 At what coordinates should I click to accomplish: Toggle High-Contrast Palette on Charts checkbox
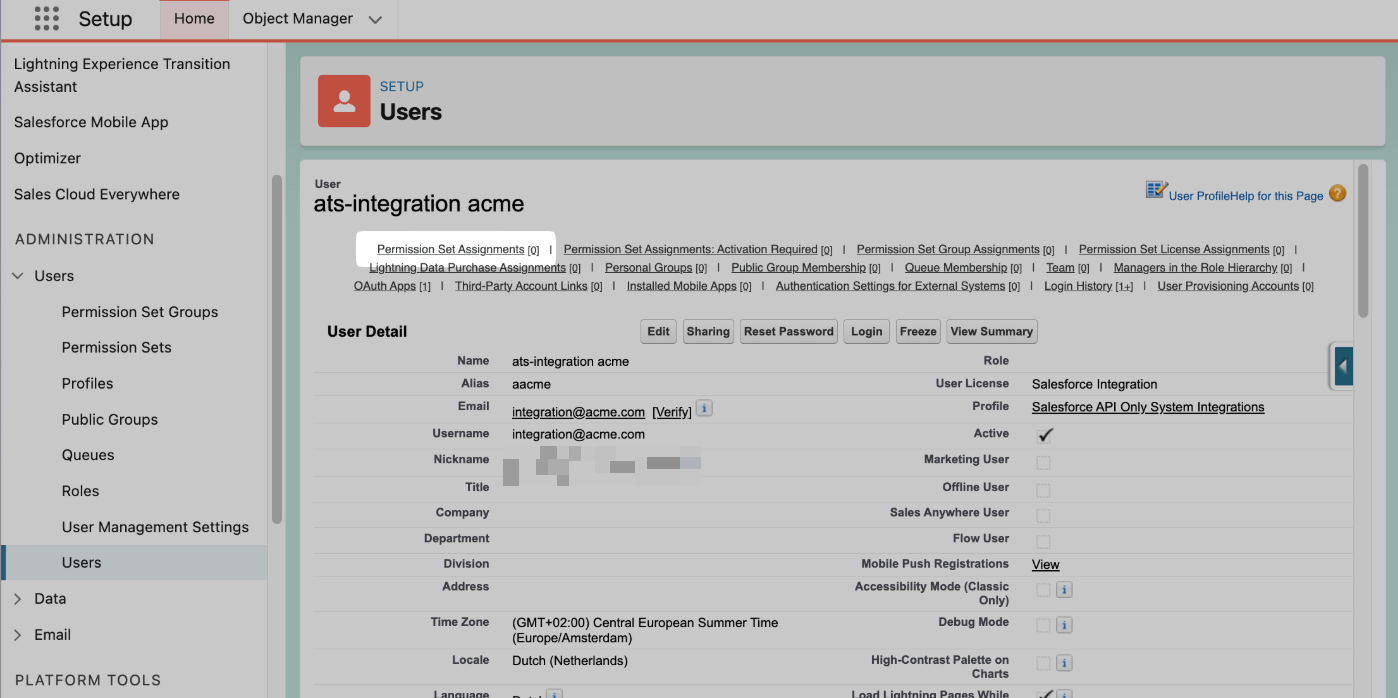click(1043, 663)
